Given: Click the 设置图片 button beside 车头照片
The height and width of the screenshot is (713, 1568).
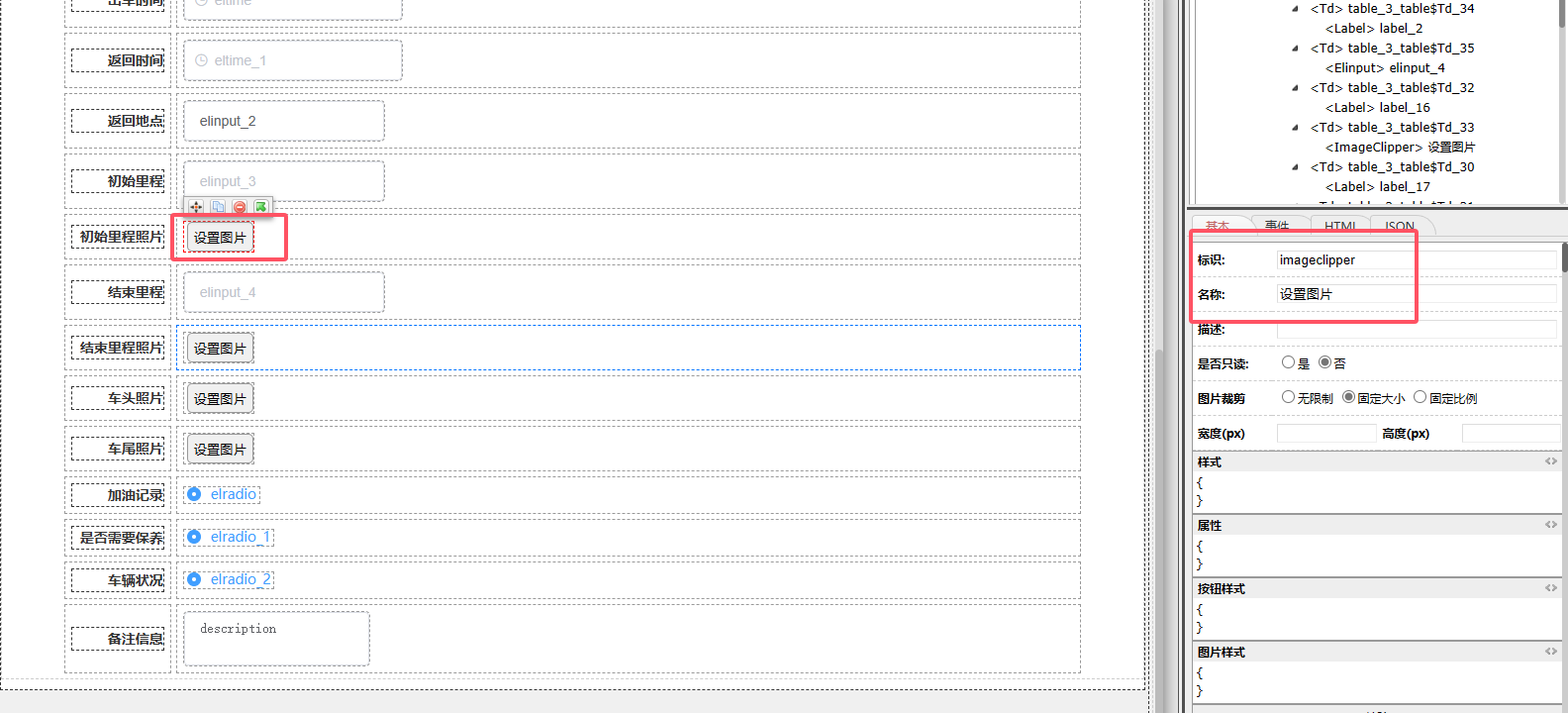Looking at the screenshot, I should click(x=220, y=399).
